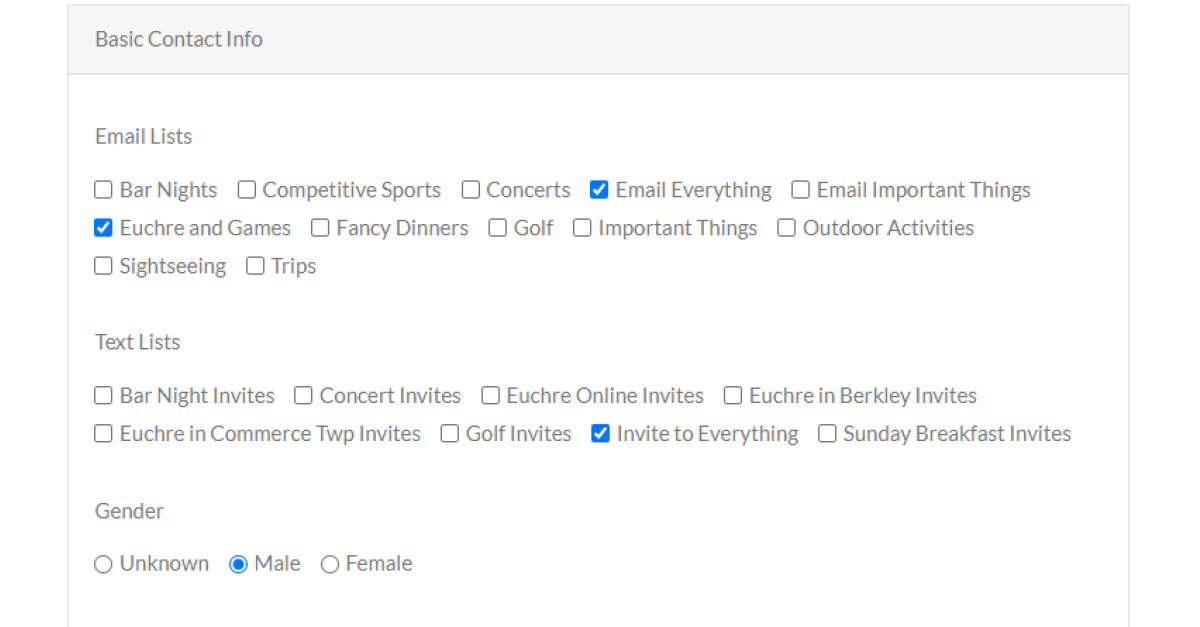Image resolution: width=1200 pixels, height=627 pixels.
Task: Tick Euchre Online Invites checkbox
Action: click(x=491, y=396)
